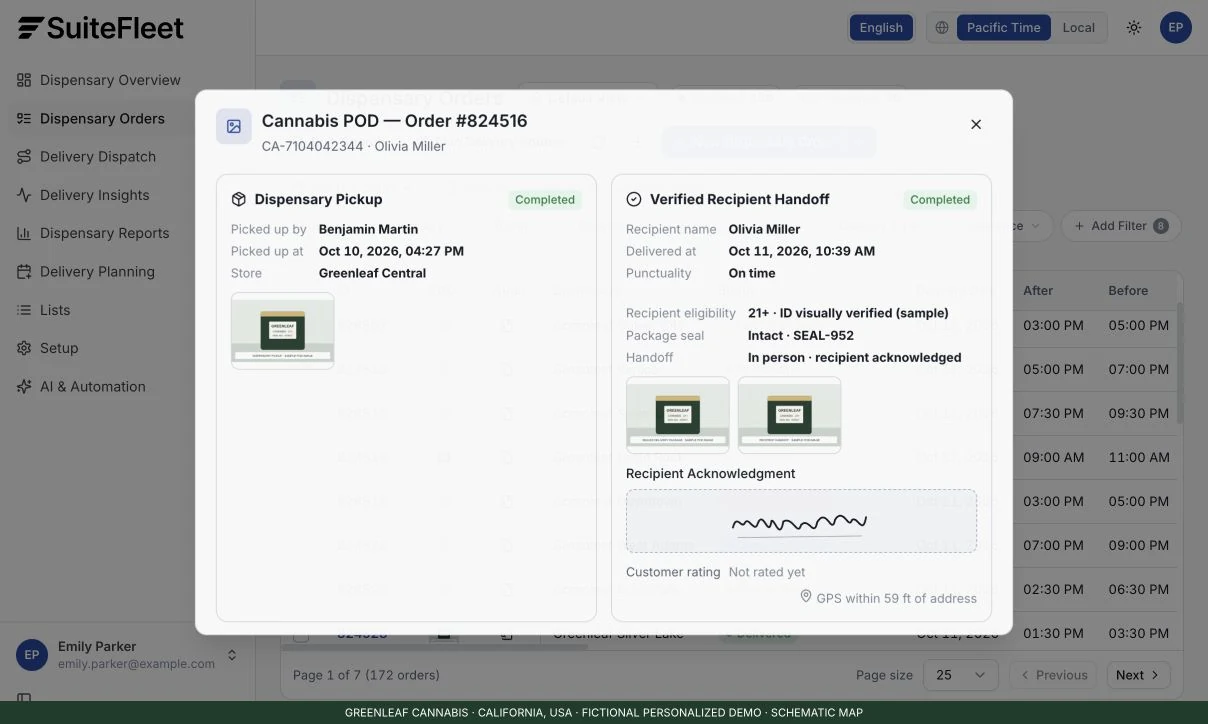Click Package seal value SEAL-952
This screenshot has width=1208, height=724.
[801, 335]
